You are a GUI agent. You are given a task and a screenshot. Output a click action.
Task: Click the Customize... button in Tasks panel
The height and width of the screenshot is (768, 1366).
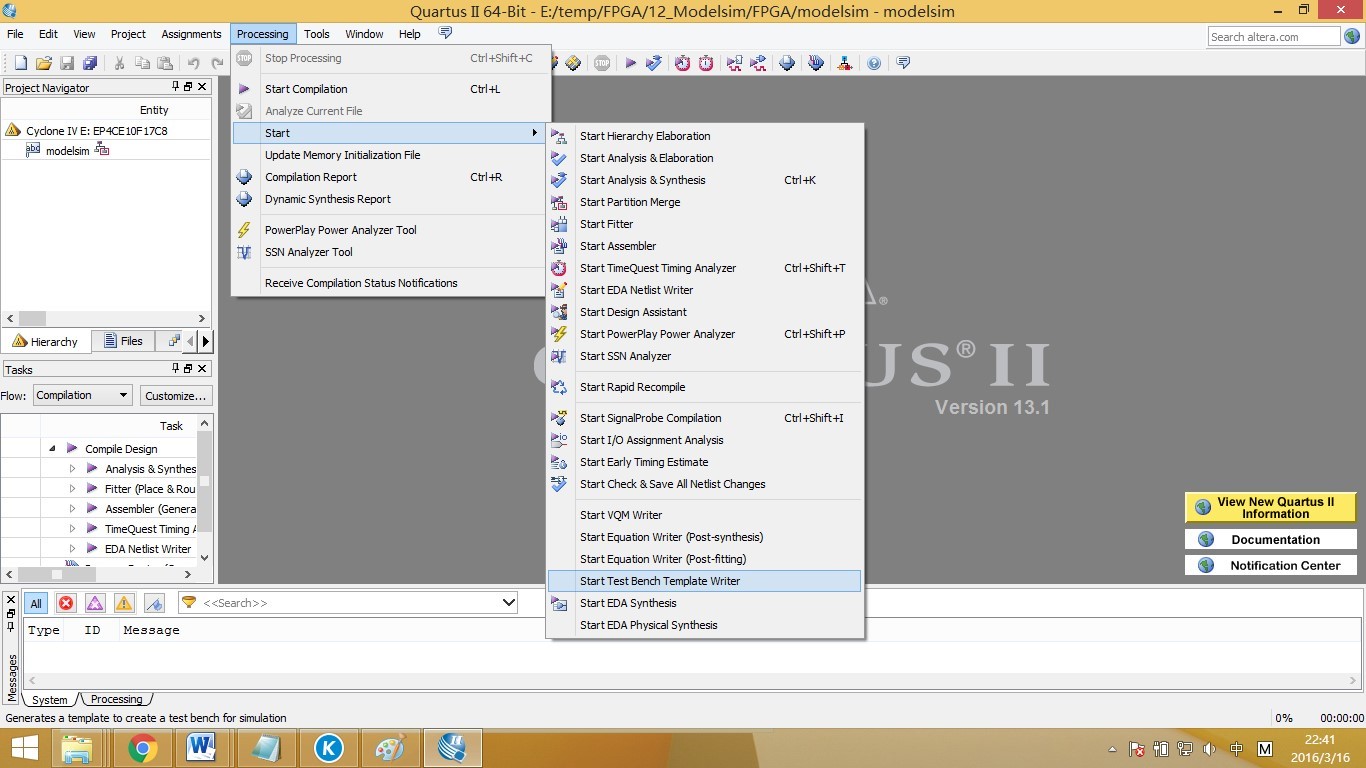pos(176,395)
